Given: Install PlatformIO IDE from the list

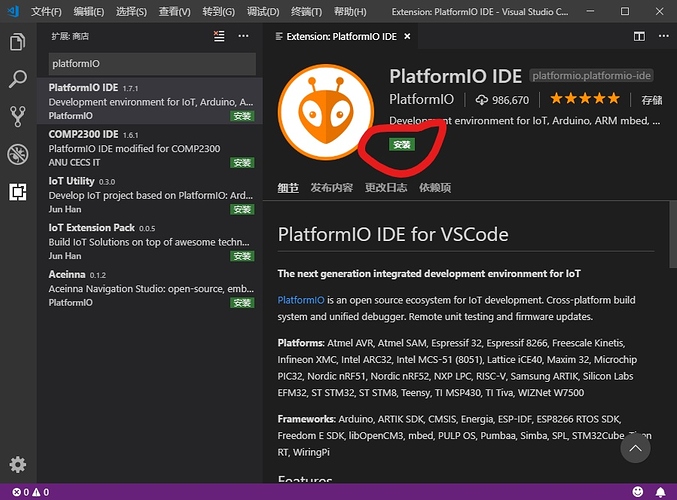Looking at the screenshot, I should tap(242, 116).
